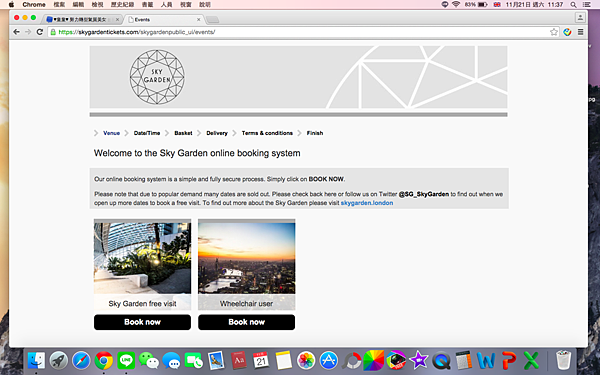
Task: Open Spotlight search in menu bar
Action: tap(573, 5)
